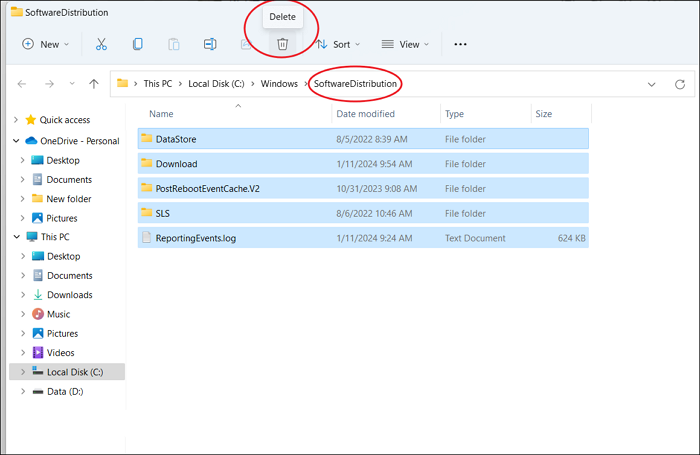
Task: Navigate back with the Back arrow
Action: tap(22, 84)
